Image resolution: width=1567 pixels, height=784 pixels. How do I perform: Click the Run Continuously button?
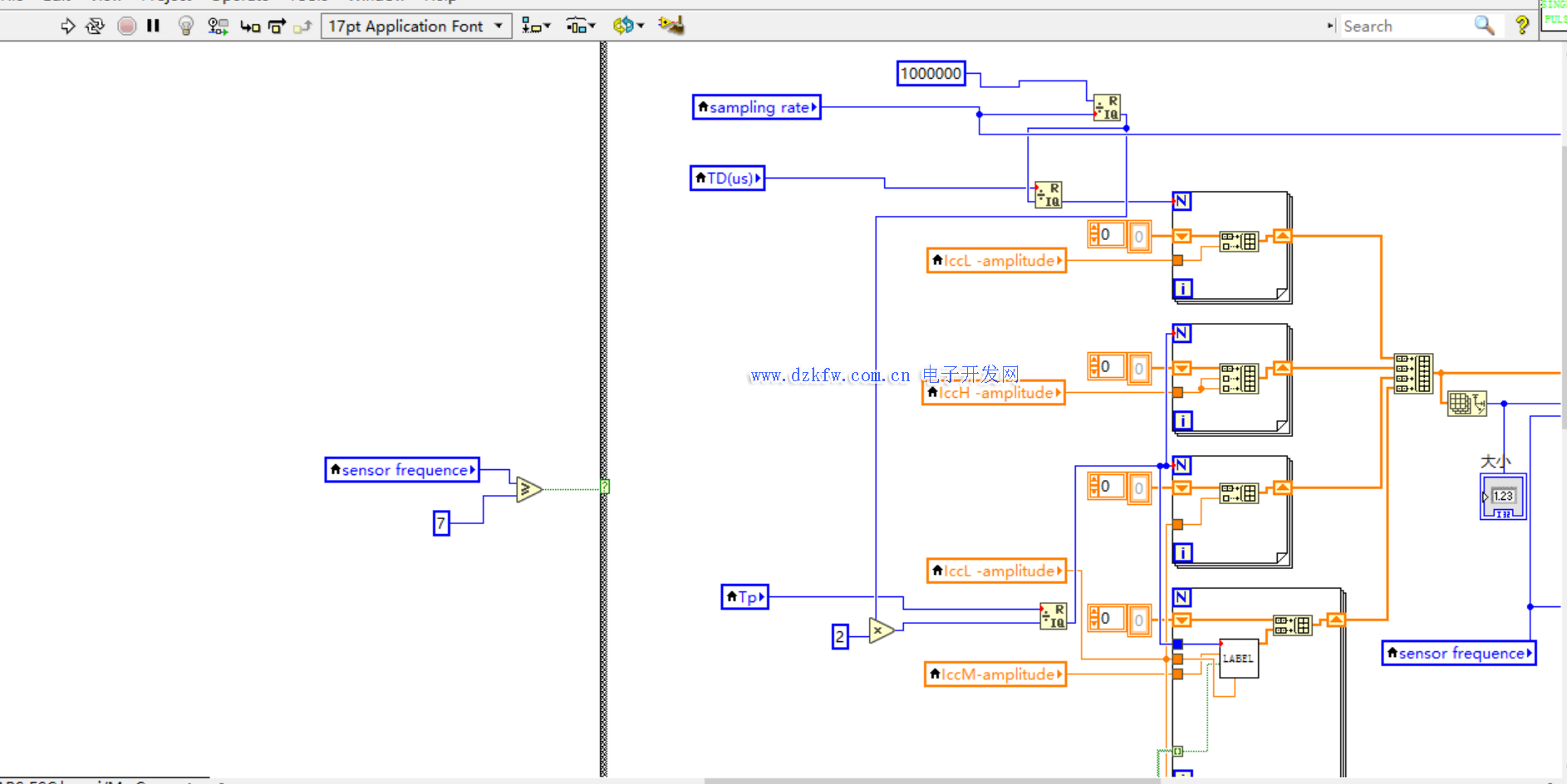[96, 27]
